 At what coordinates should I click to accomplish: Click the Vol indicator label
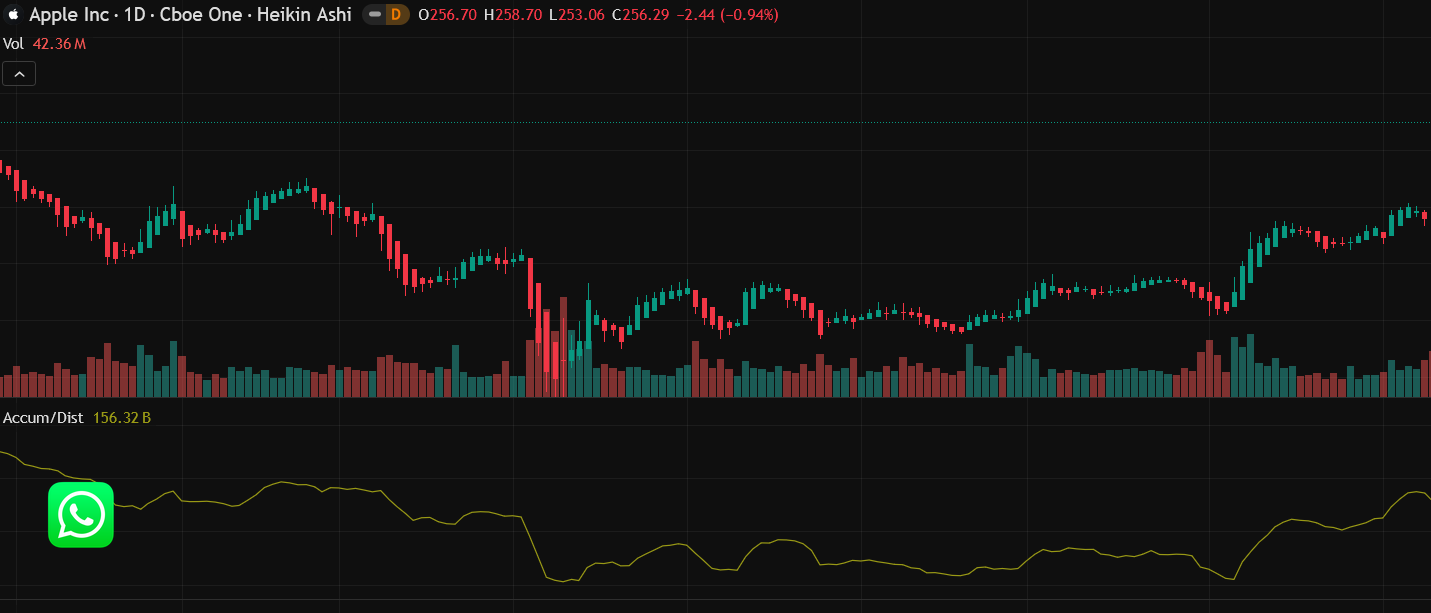(x=13, y=44)
